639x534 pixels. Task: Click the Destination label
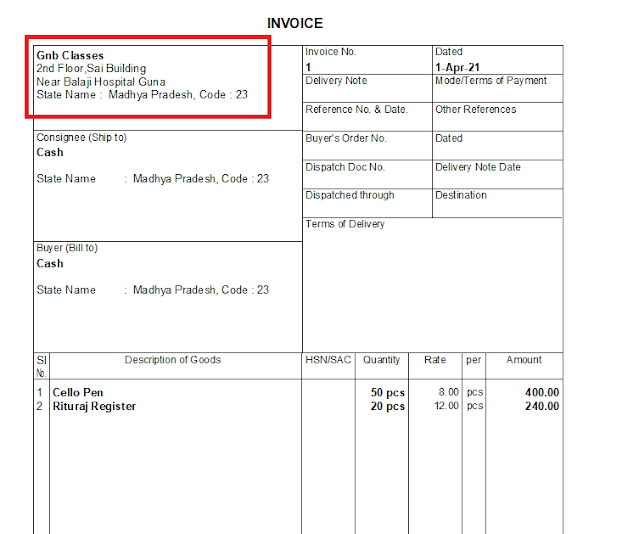click(x=461, y=195)
